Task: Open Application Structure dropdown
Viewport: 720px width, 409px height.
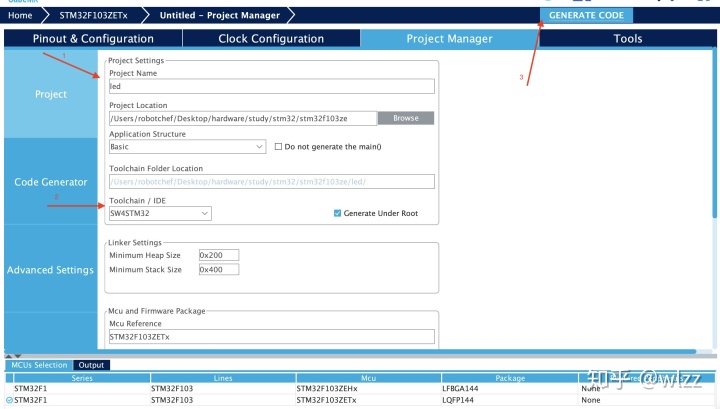Action: point(187,147)
